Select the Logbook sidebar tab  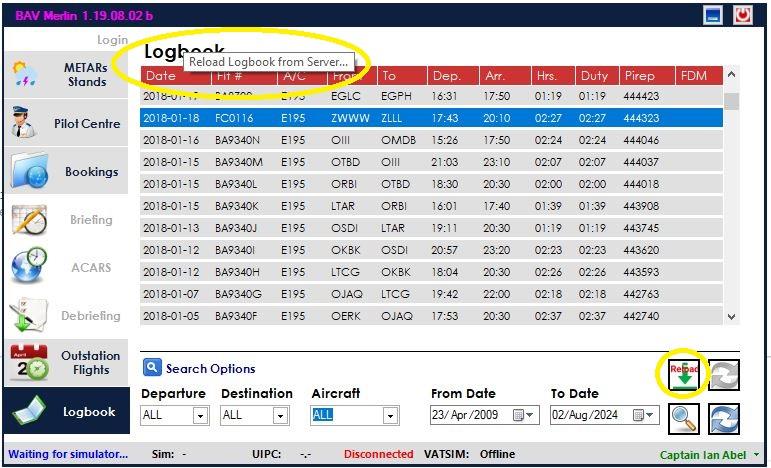66,411
